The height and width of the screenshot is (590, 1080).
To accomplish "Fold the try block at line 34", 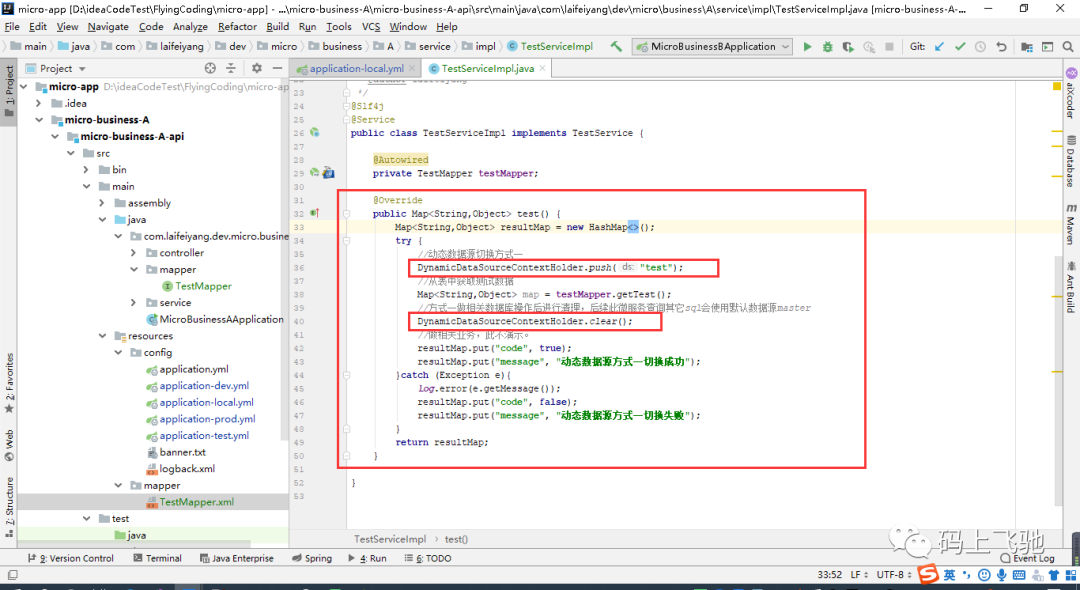I will (346, 241).
